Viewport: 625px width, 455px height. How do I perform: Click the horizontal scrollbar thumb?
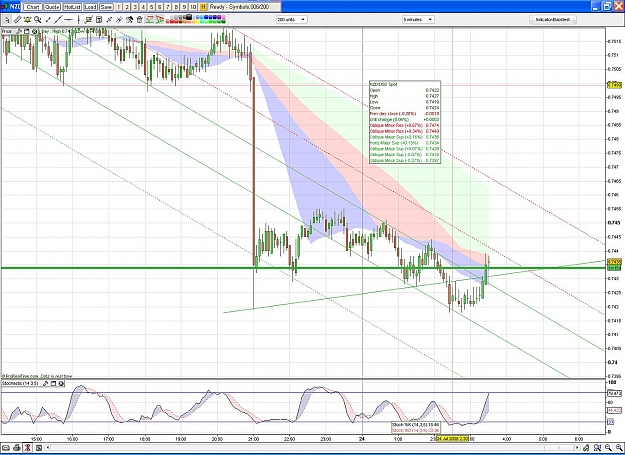pyautogui.click(x=559, y=447)
